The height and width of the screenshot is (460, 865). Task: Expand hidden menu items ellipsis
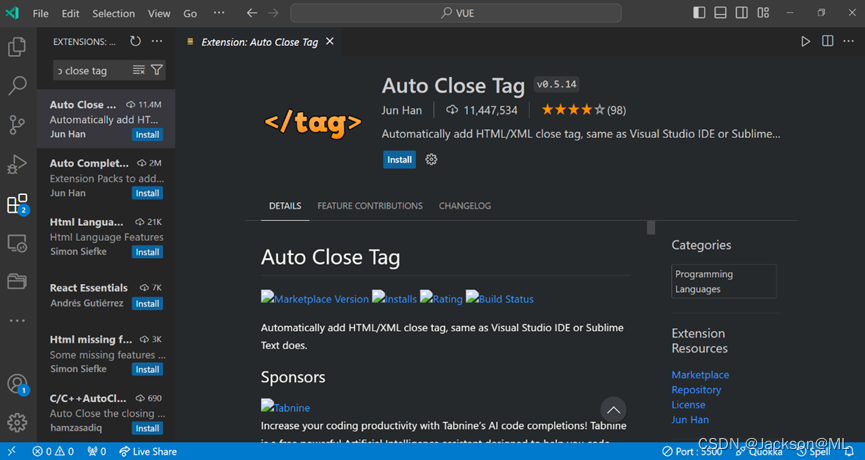click(x=219, y=13)
